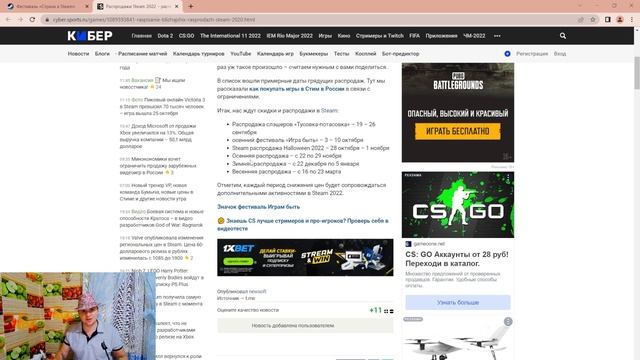Open the drone ad info icon
640x360 pixels.
pyautogui.click(x=508, y=322)
